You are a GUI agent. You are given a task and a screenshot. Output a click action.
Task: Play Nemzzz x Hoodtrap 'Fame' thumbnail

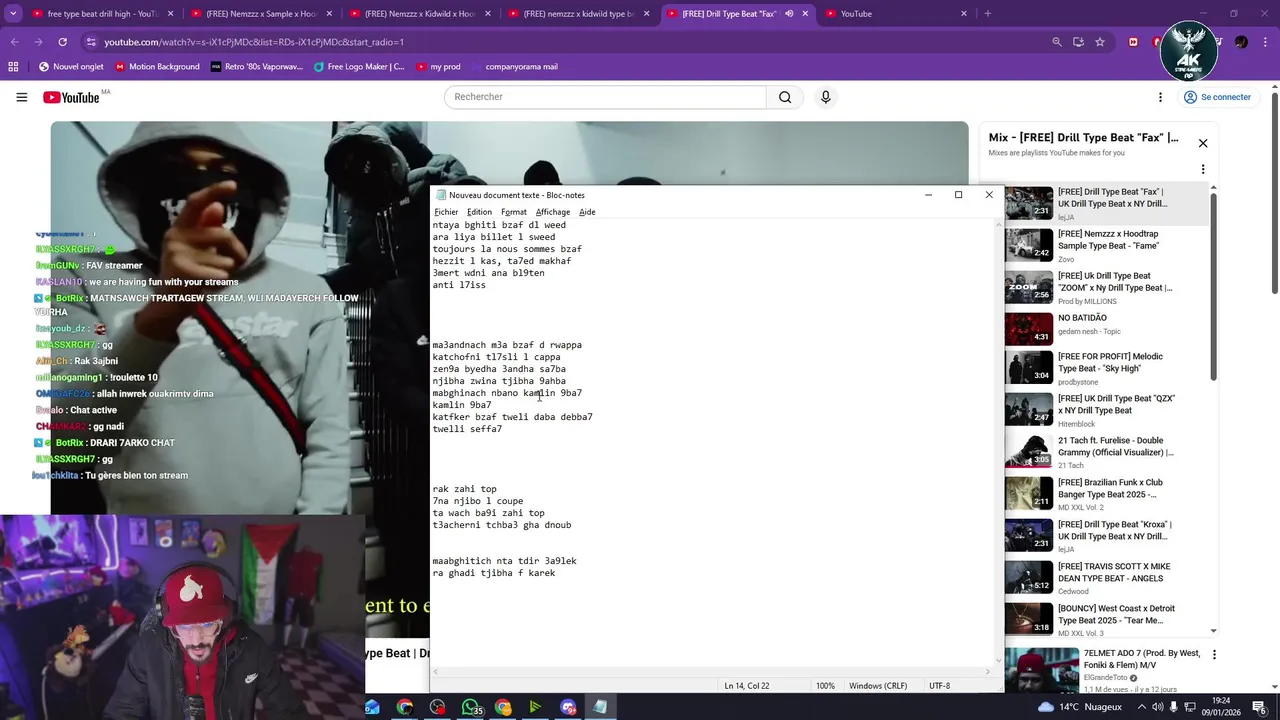[1028, 246]
